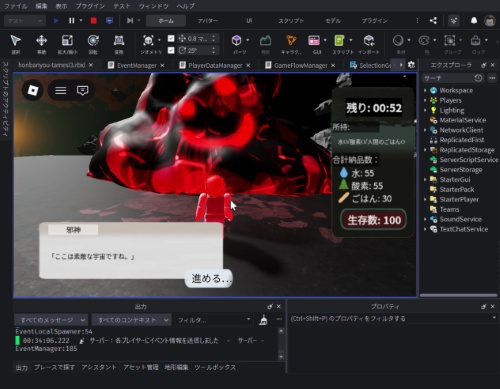This screenshot has width=500, height=389.
Task: Switch to the スクリプト ribbon tab
Action: click(x=291, y=21)
